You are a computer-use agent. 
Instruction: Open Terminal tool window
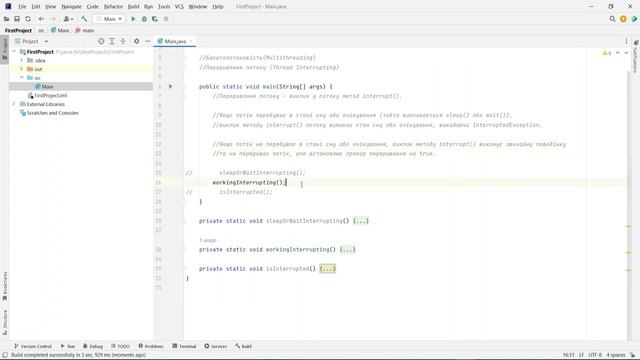(184, 346)
